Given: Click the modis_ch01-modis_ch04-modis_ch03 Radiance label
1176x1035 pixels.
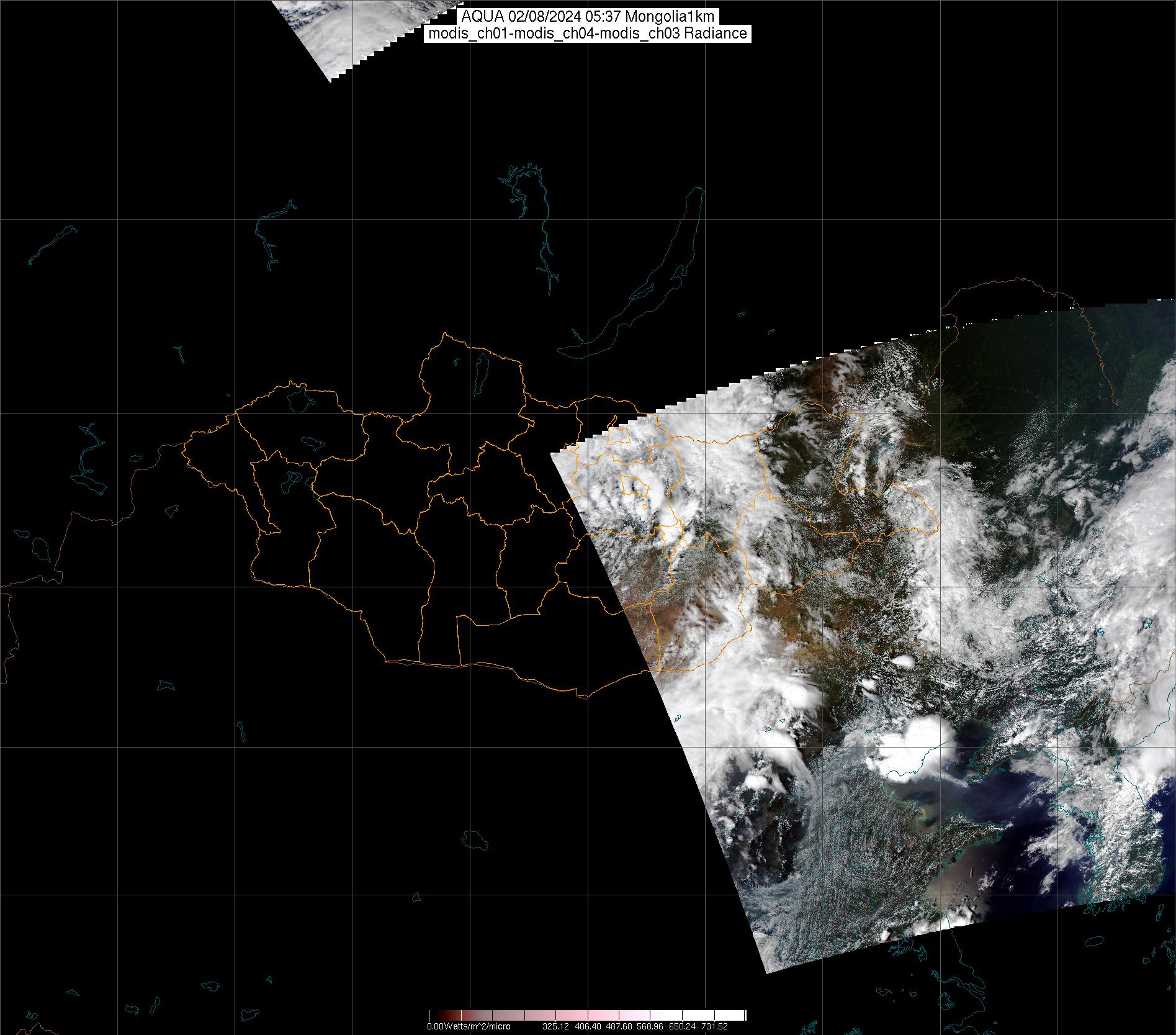Looking at the screenshot, I should [588, 34].
